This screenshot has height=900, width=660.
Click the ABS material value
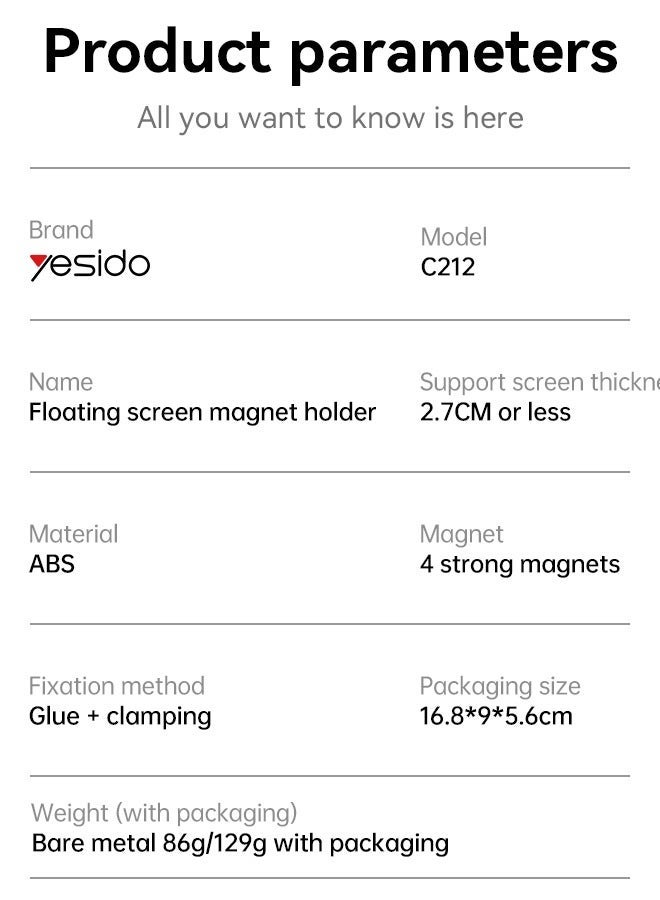52,564
